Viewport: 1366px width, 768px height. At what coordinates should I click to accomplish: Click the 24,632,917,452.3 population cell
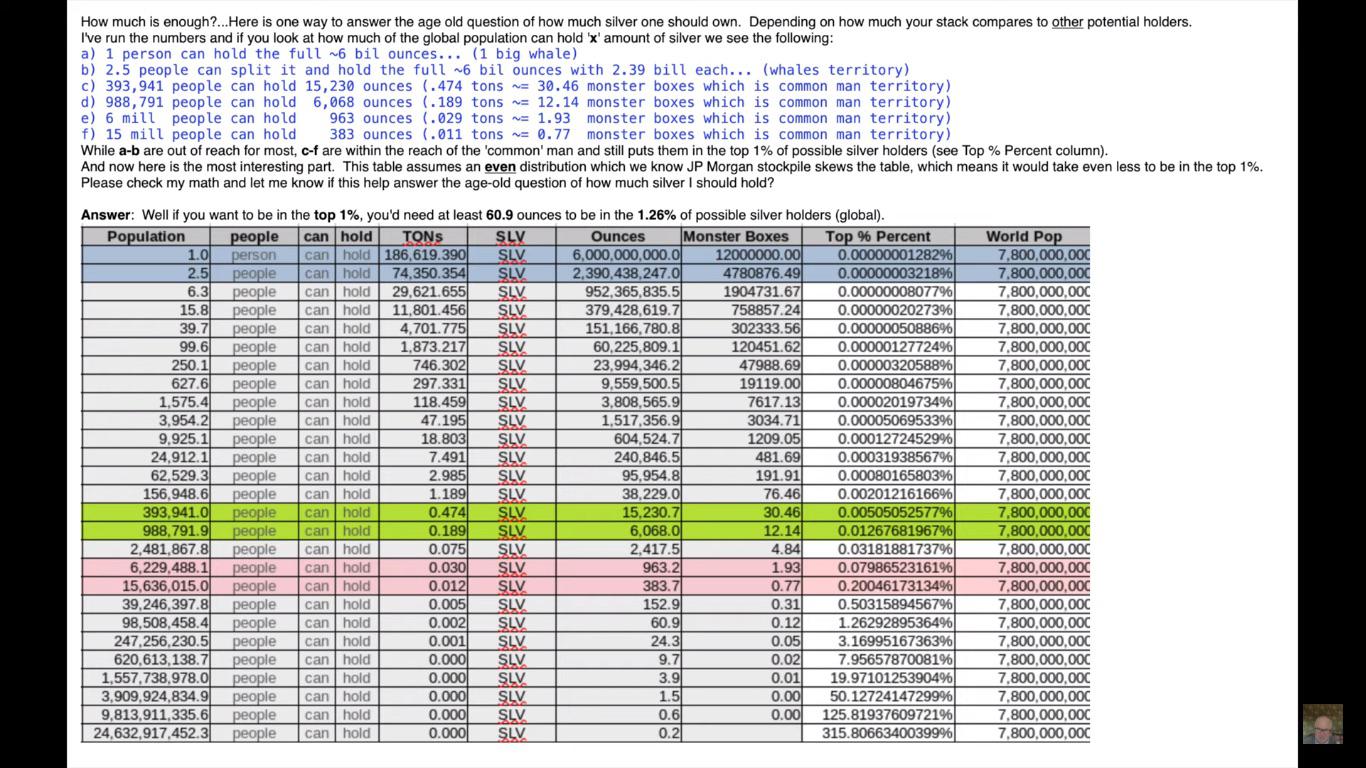pyautogui.click(x=146, y=733)
